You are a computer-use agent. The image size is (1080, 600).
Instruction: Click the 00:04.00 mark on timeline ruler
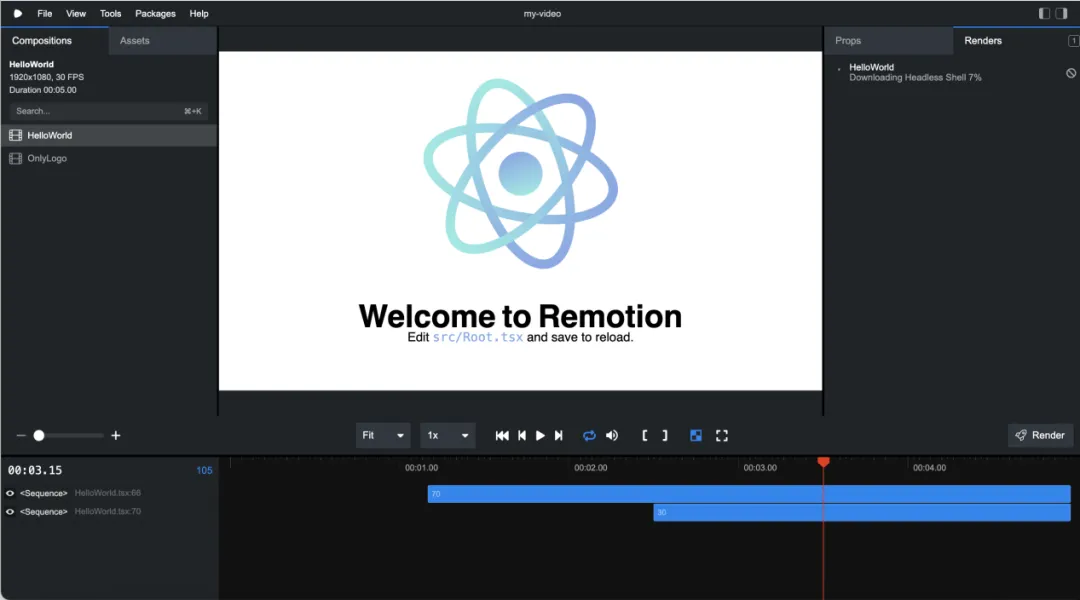929,468
